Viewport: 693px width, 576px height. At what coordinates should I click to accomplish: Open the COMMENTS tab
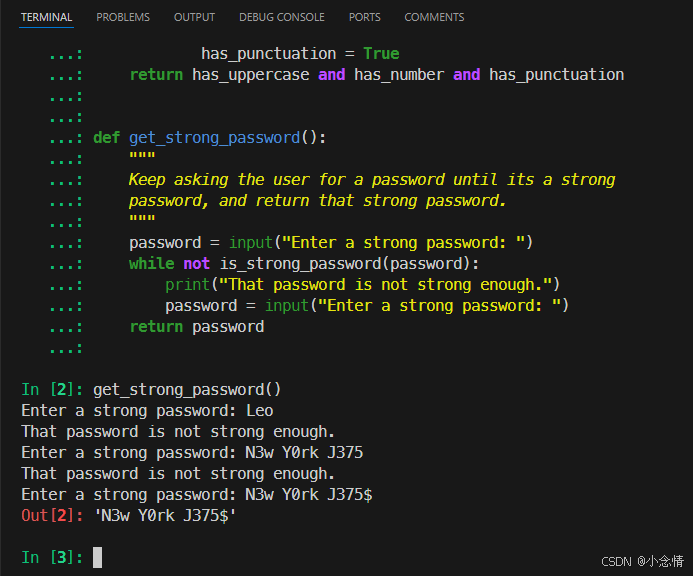pos(434,17)
